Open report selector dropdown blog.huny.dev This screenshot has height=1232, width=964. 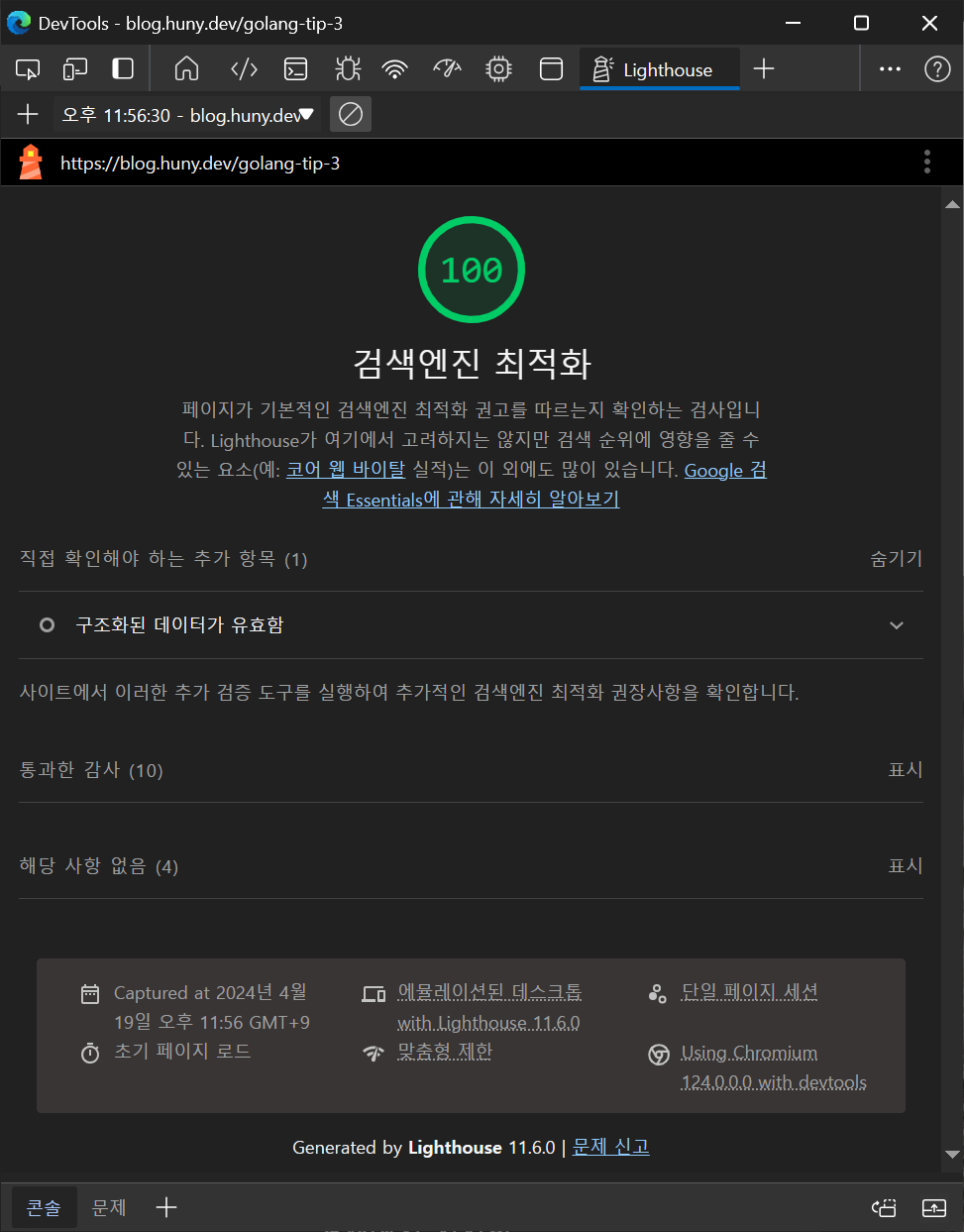pyautogui.click(x=187, y=115)
